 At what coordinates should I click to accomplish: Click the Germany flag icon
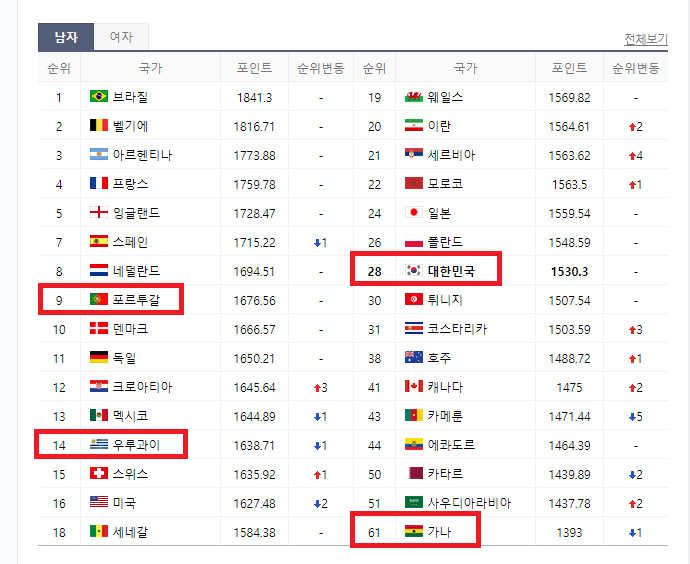point(99,357)
